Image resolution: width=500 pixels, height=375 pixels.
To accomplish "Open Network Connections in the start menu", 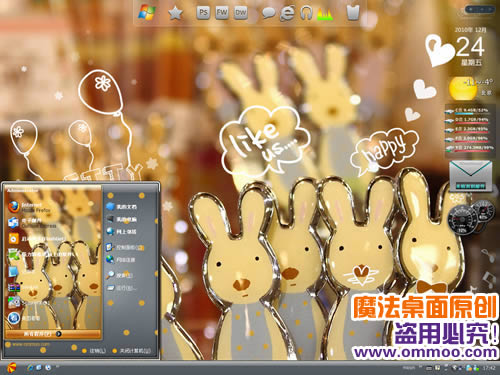I will [121, 260].
